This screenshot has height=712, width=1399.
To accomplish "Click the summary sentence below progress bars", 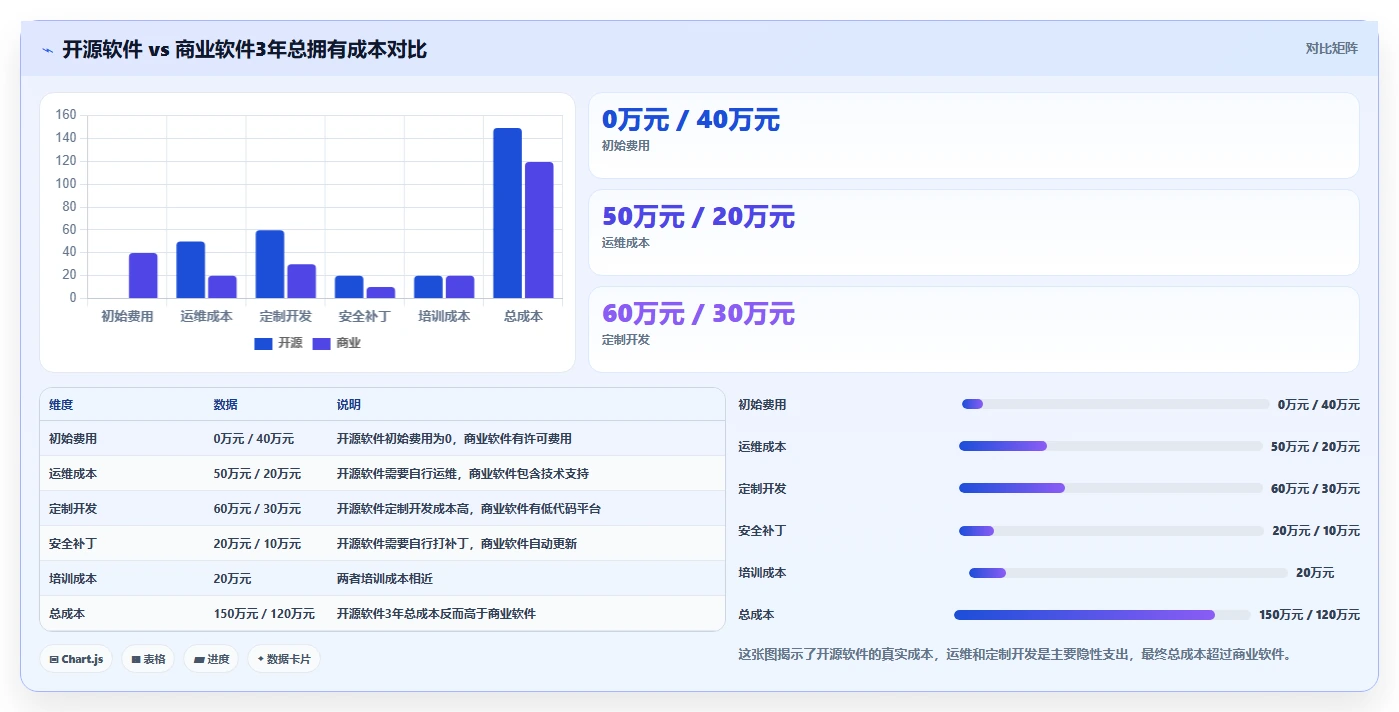I will (x=1015, y=655).
